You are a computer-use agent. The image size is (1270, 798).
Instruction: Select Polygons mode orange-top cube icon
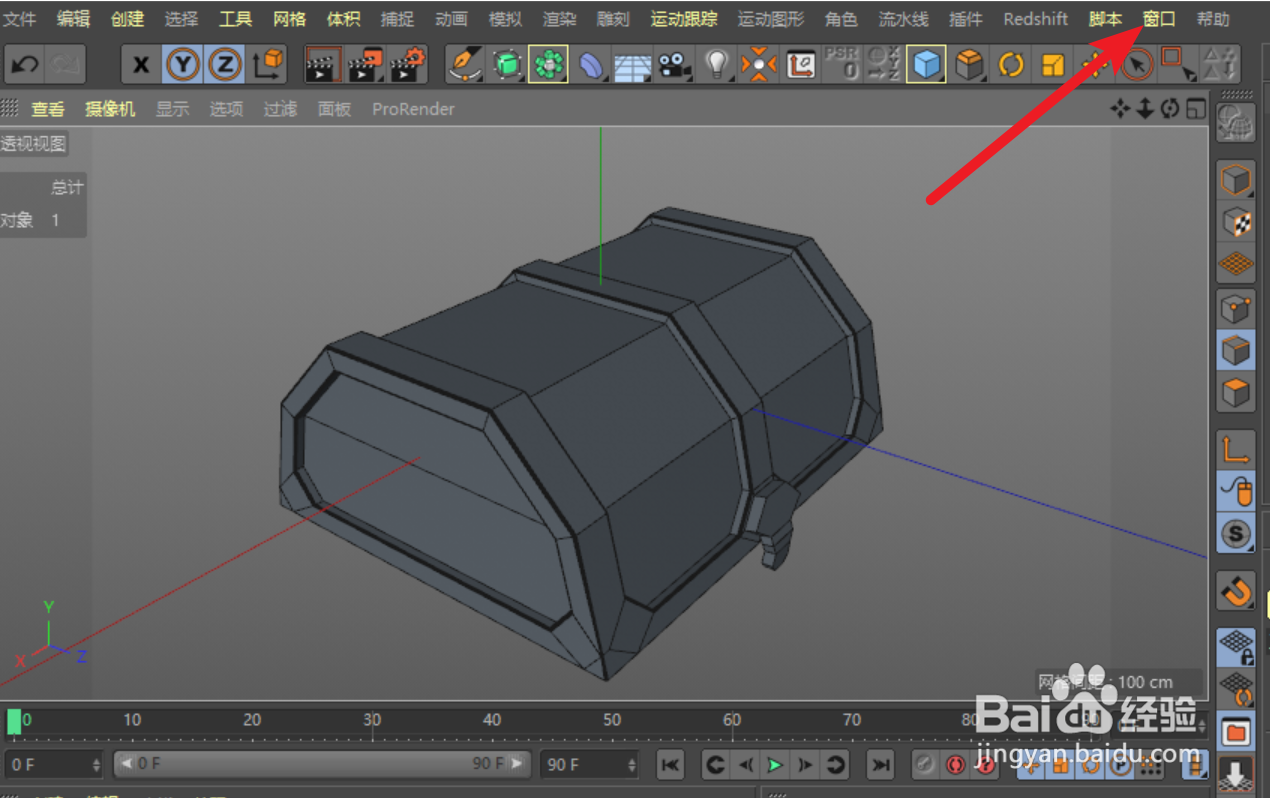coord(1236,393)
